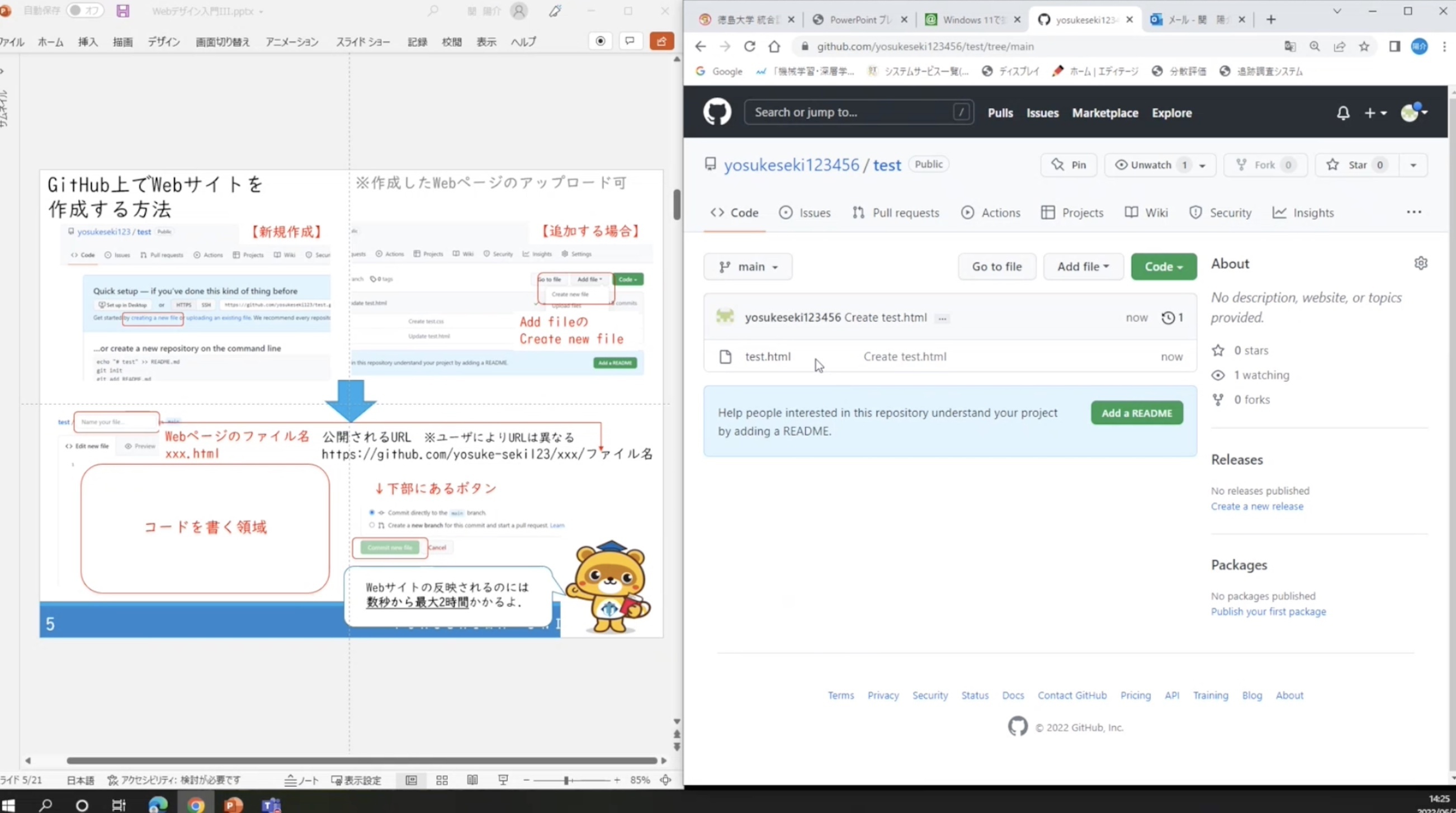Reload the GitHub page
The width and height of the screenshot is (1456, 813).
tap(749, 46)
